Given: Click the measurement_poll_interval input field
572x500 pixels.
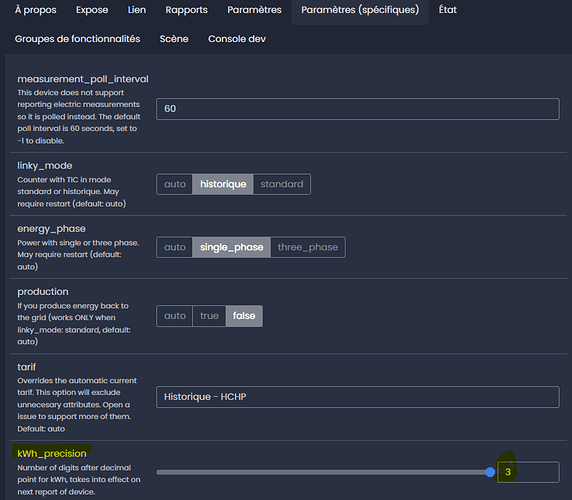Looking at the screenshot, I should [358, 109].
